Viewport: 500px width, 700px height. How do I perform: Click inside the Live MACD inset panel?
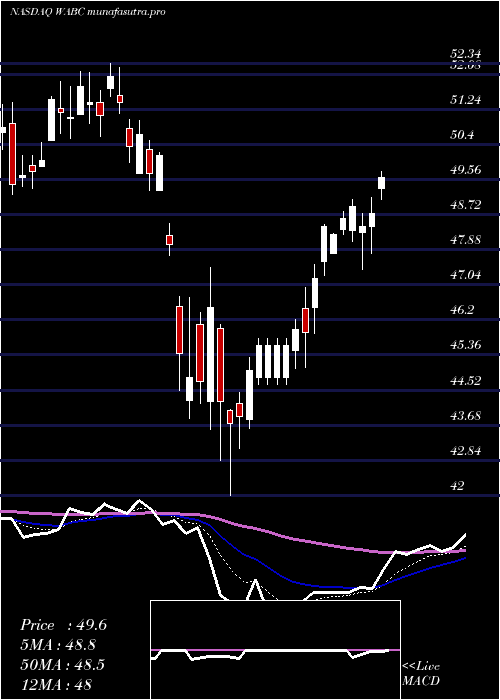(x=275, y=650)
